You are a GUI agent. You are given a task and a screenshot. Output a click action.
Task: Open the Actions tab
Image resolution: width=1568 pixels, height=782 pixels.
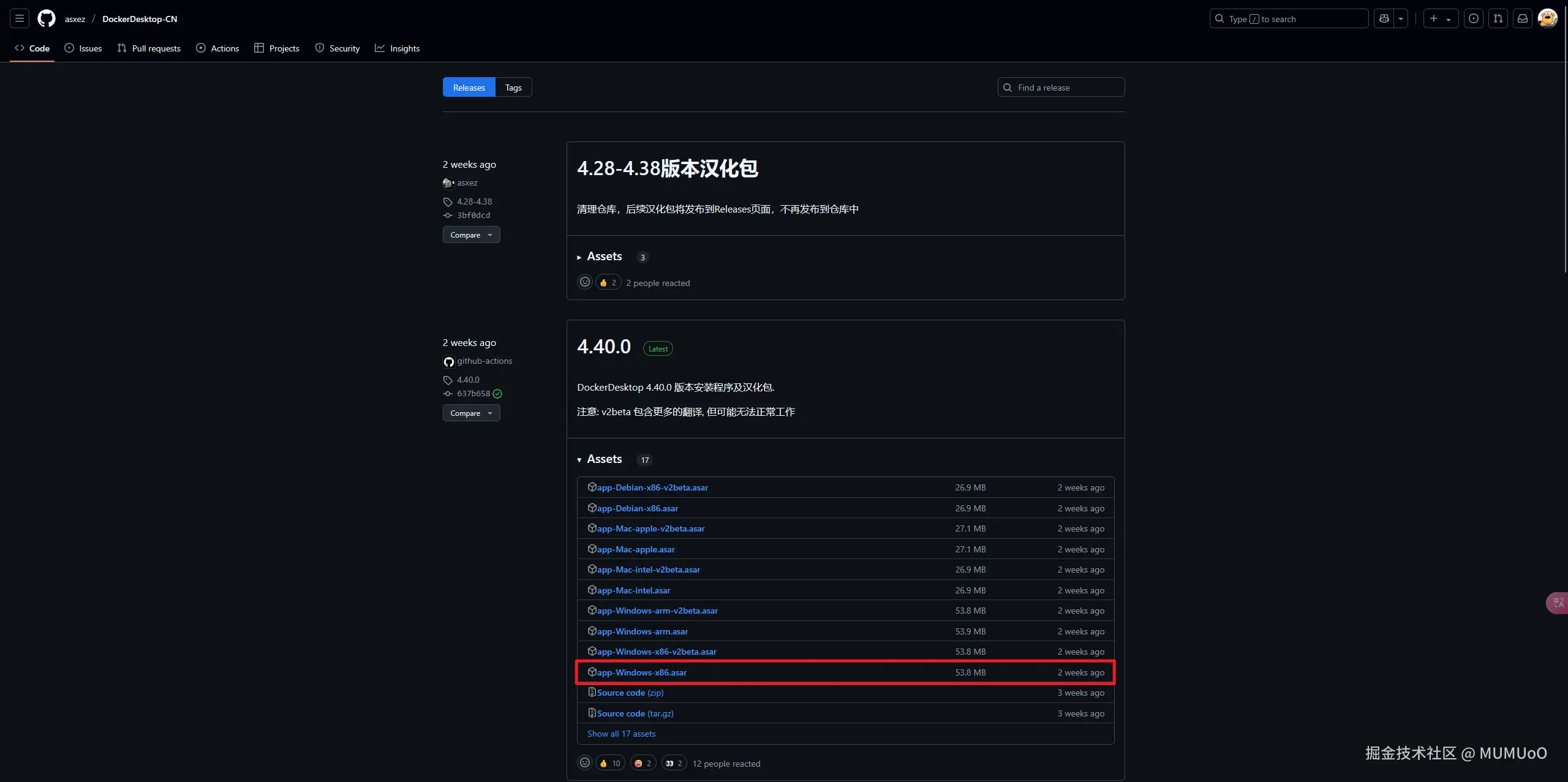click(x=217, y=48)
